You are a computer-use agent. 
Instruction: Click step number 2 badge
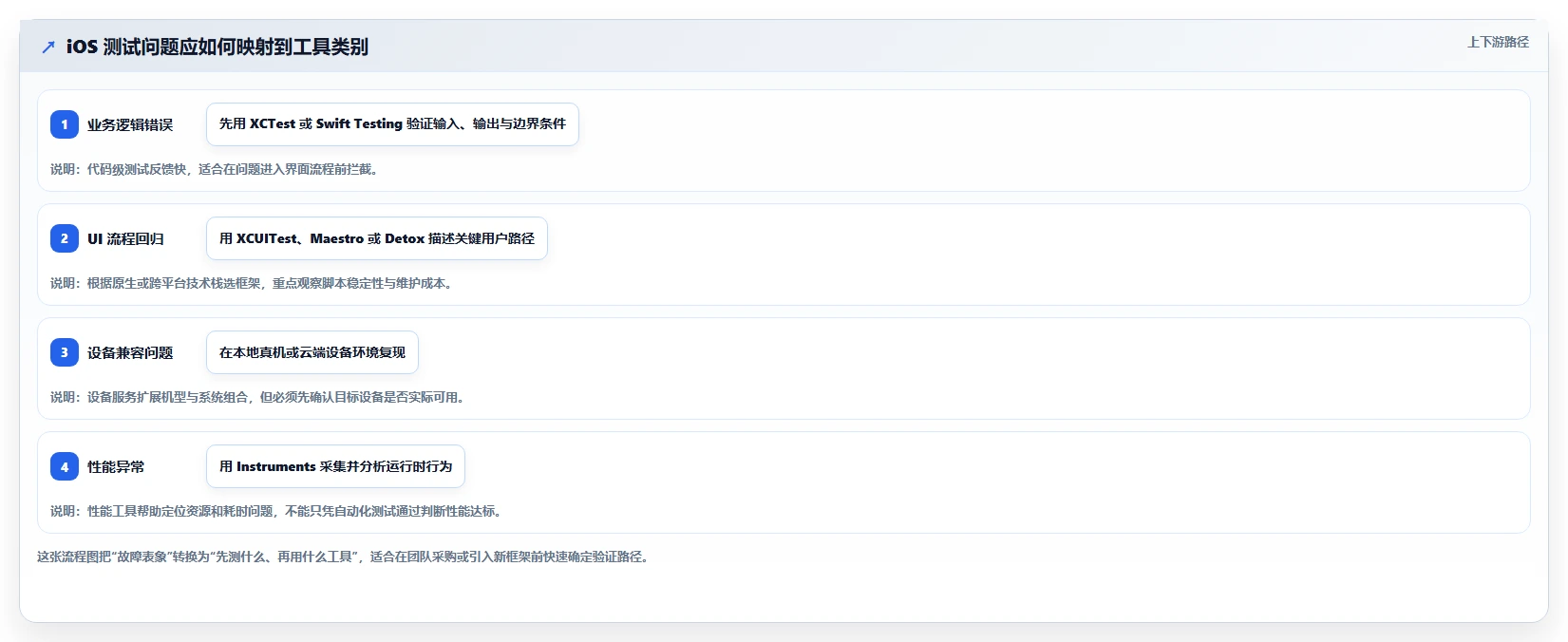point(65,238)
